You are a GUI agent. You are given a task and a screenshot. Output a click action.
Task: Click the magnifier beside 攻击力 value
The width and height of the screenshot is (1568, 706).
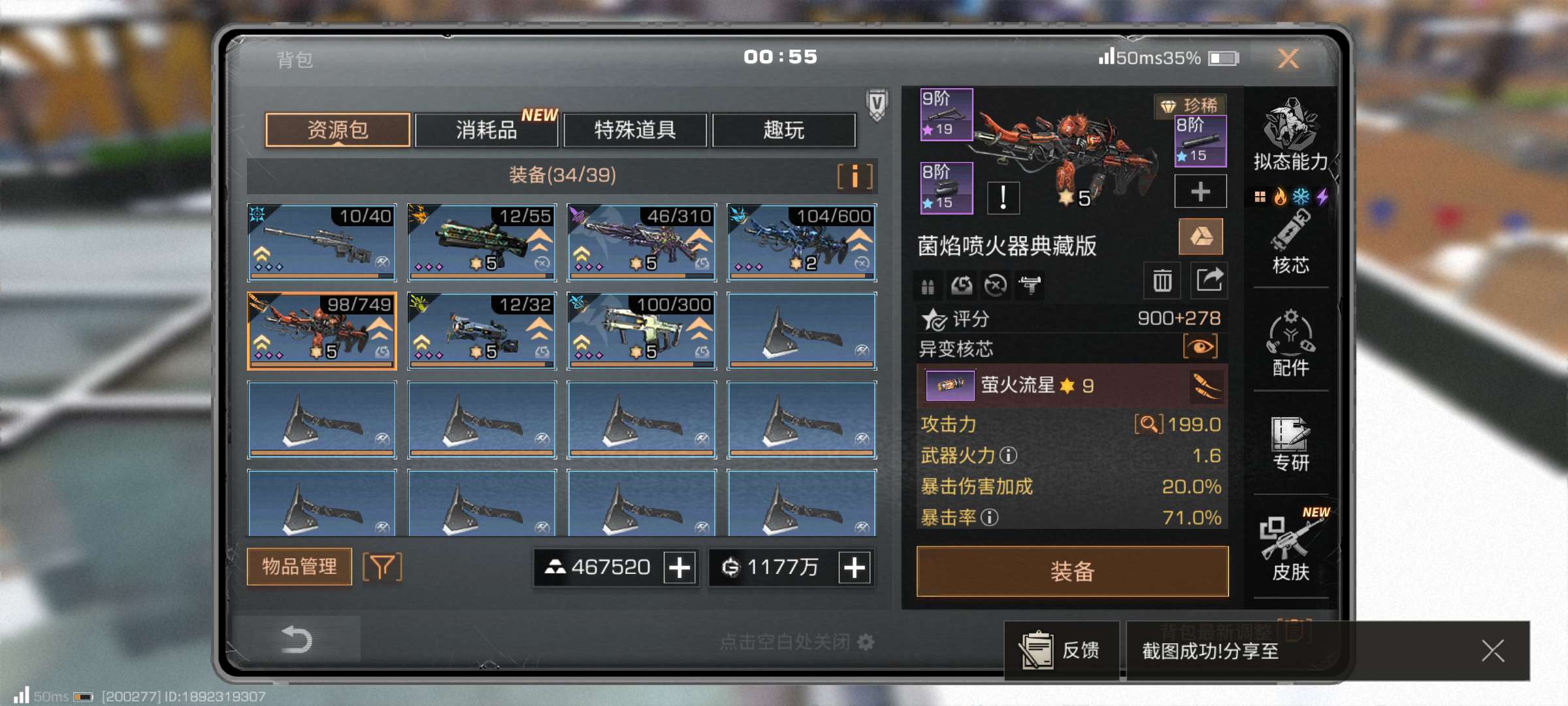tap(1149, 424)
